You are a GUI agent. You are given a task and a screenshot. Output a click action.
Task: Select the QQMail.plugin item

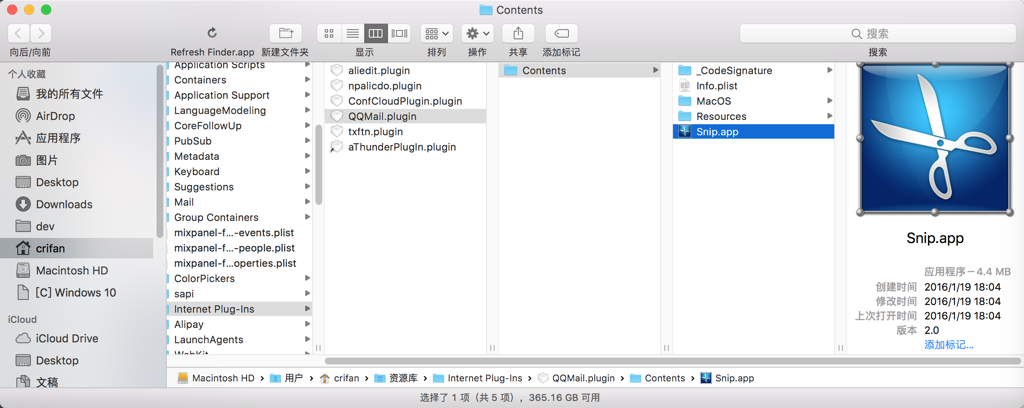point(406,116)
